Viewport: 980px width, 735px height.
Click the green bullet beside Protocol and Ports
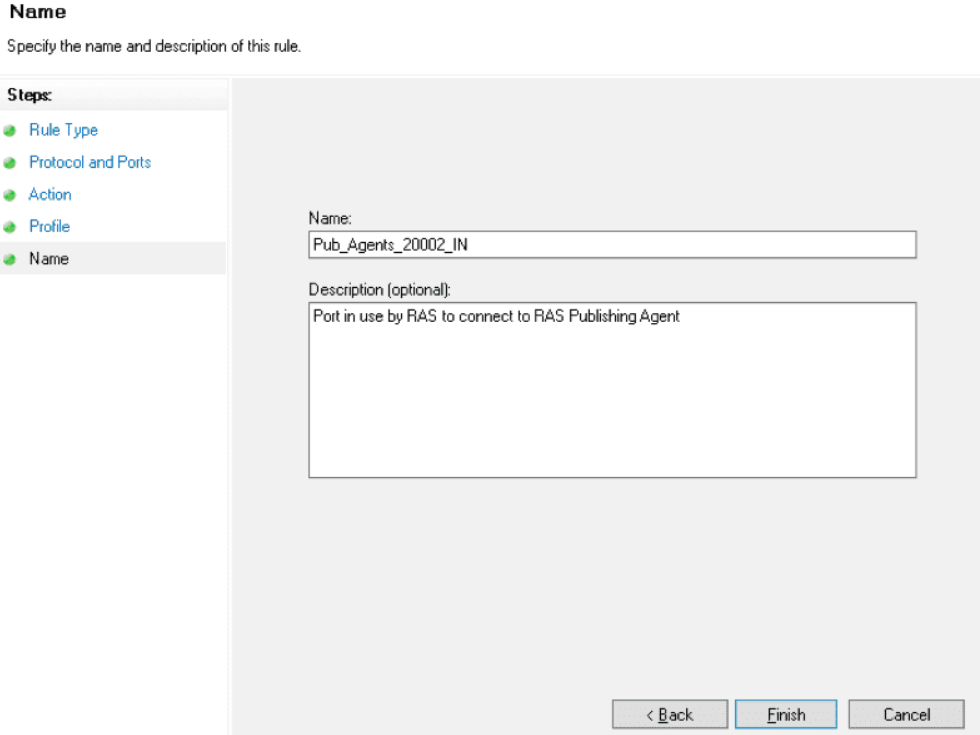(x=9, y=163)
